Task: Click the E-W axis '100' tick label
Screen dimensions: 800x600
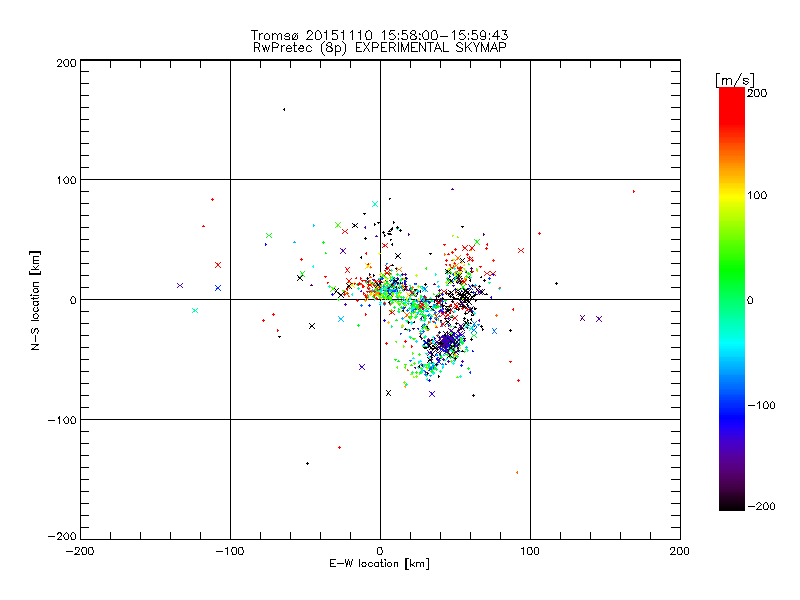Action: [x=530, y=551]
